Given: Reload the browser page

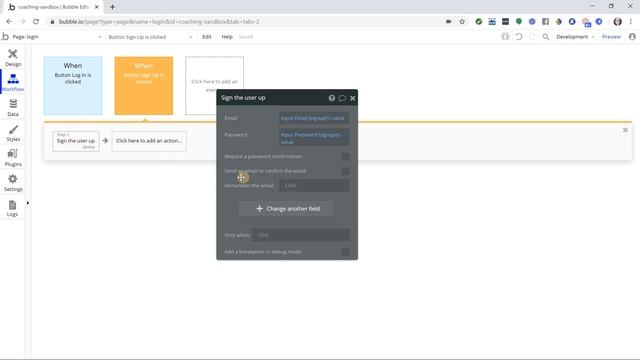Looking at the screenshot, I should click(36, 22).
